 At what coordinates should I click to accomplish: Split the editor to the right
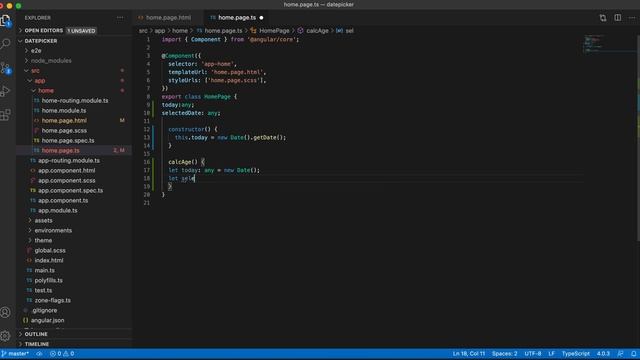click(x=618, y=18)
